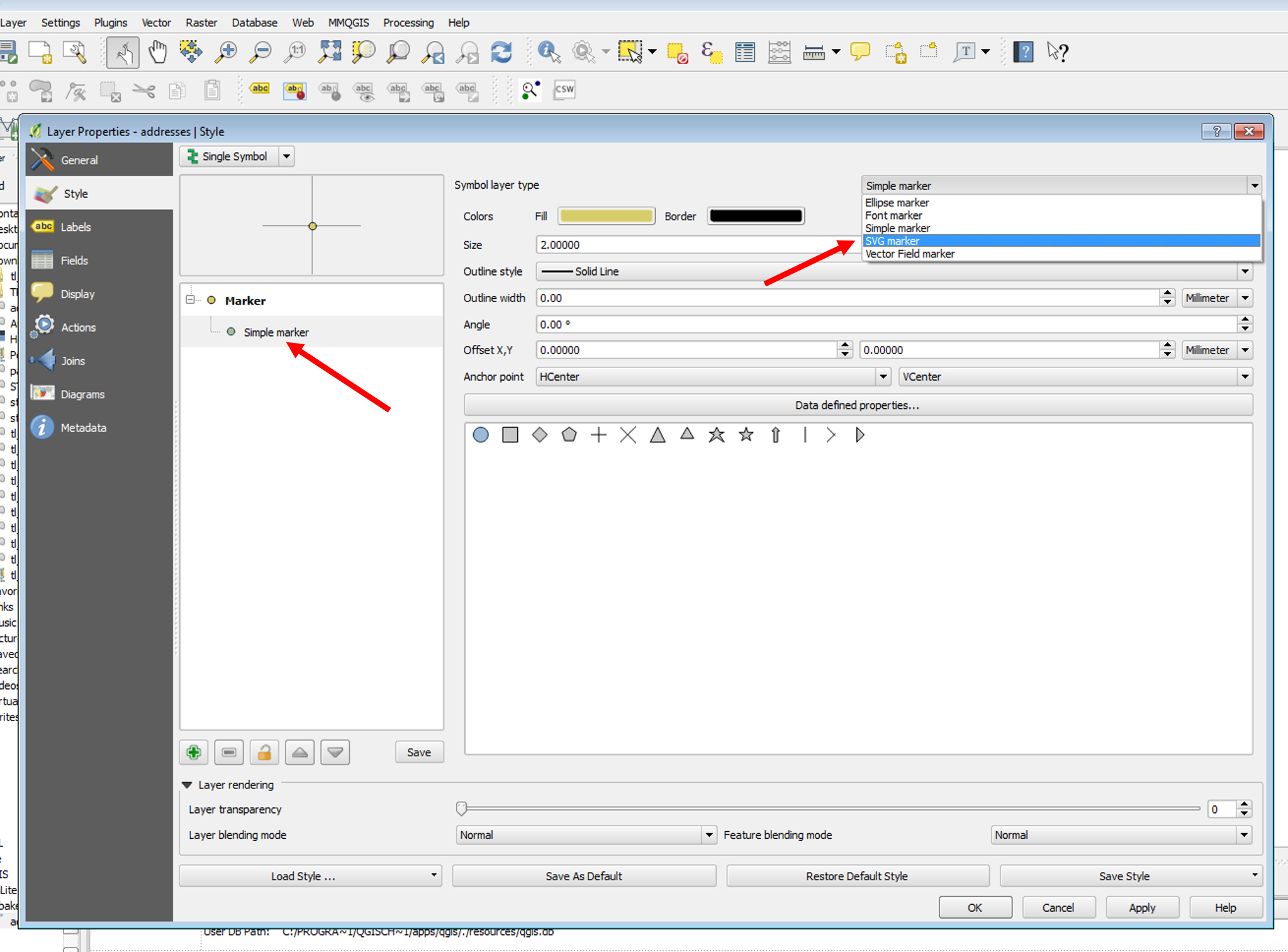Image resolution: width=1288 pixels, height=952 pixels.
Task: Click the Data defined properties button
Action: [x=858, y=405]
